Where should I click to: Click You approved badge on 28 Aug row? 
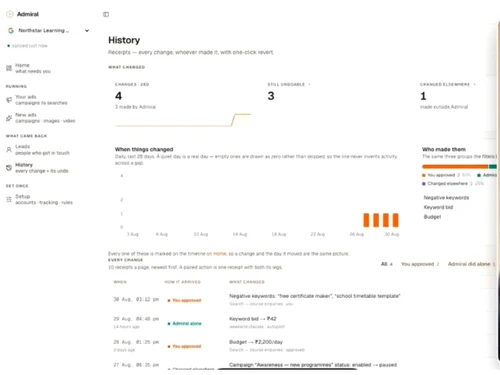pos(184,346)
